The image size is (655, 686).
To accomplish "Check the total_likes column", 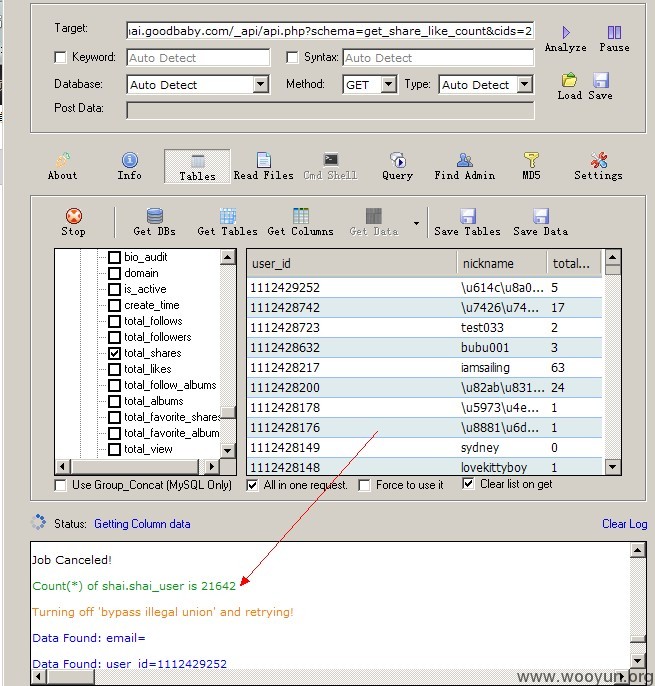I will 115,369.
